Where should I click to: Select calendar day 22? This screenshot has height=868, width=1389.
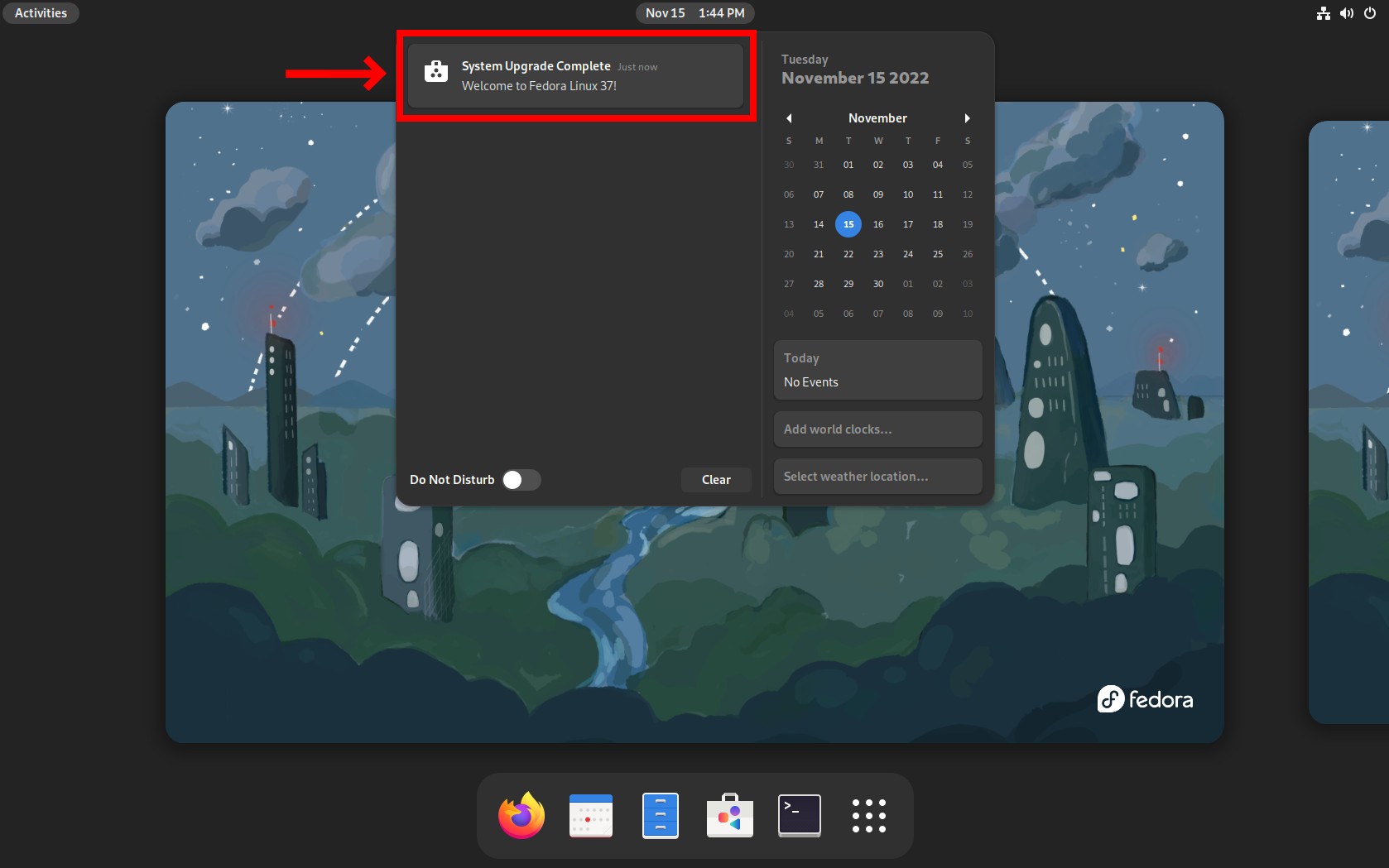tap(848, 254)
